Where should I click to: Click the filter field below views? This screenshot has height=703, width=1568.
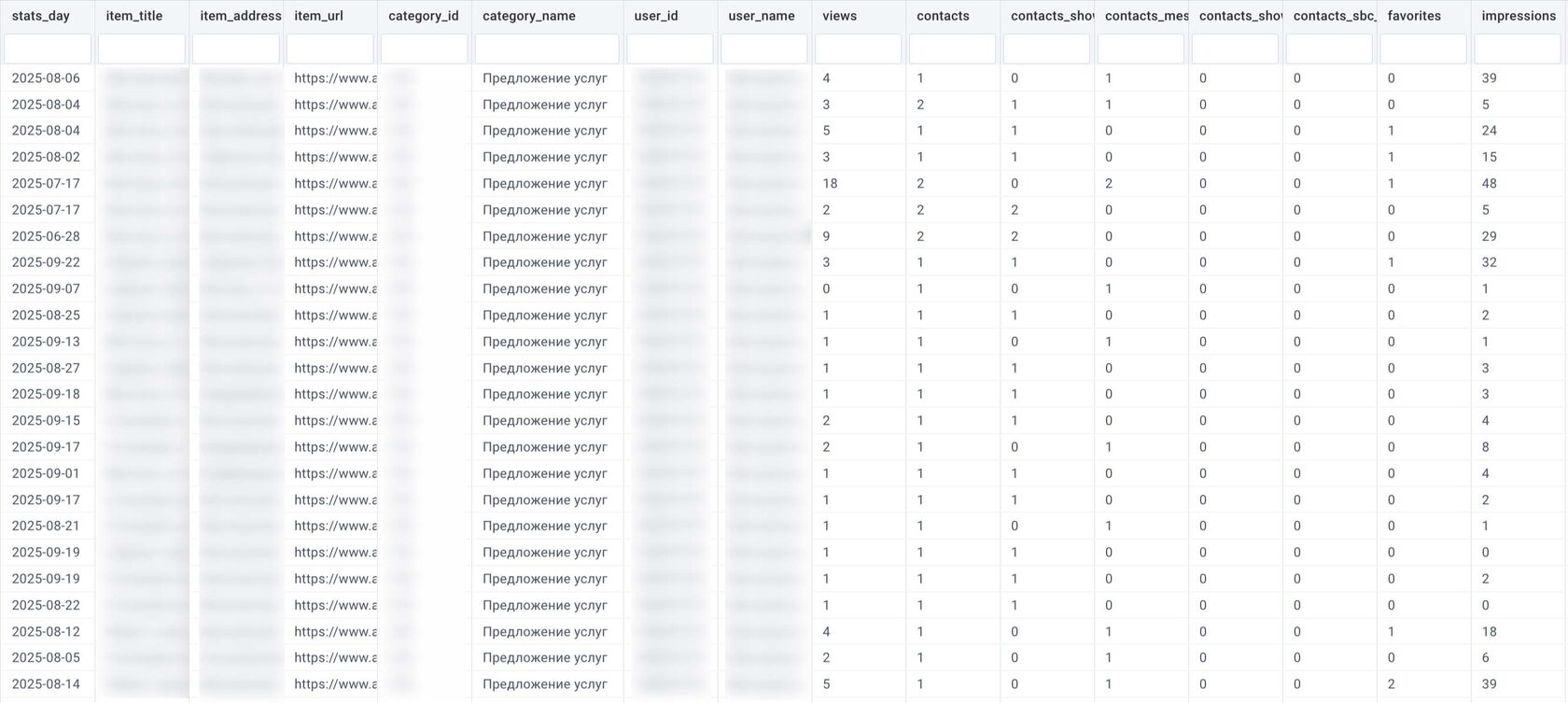(858, 49)
